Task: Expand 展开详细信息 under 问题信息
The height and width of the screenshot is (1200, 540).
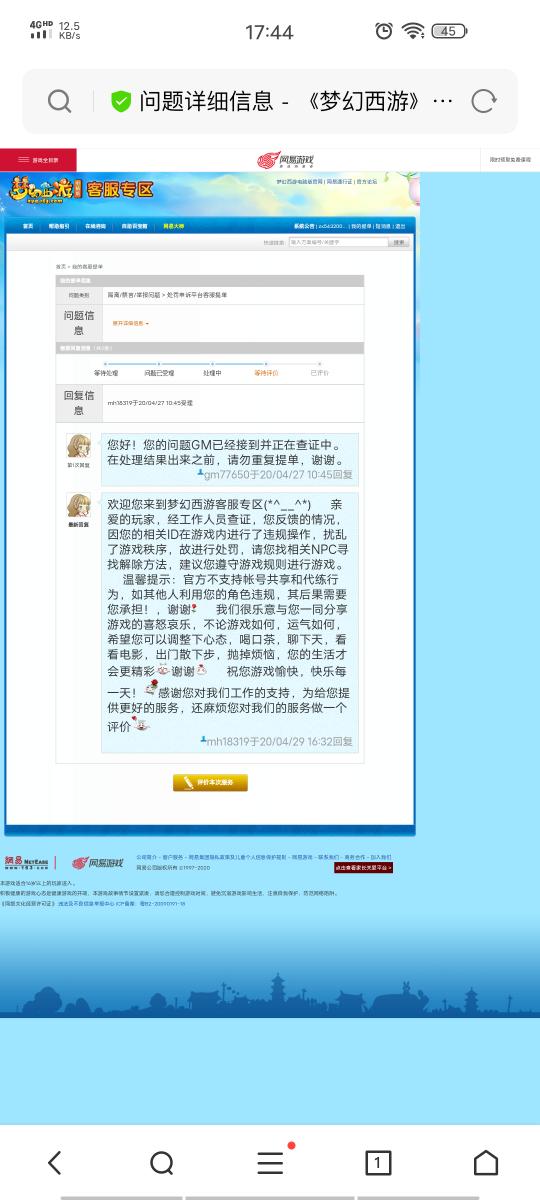Action: pos(130,323)
